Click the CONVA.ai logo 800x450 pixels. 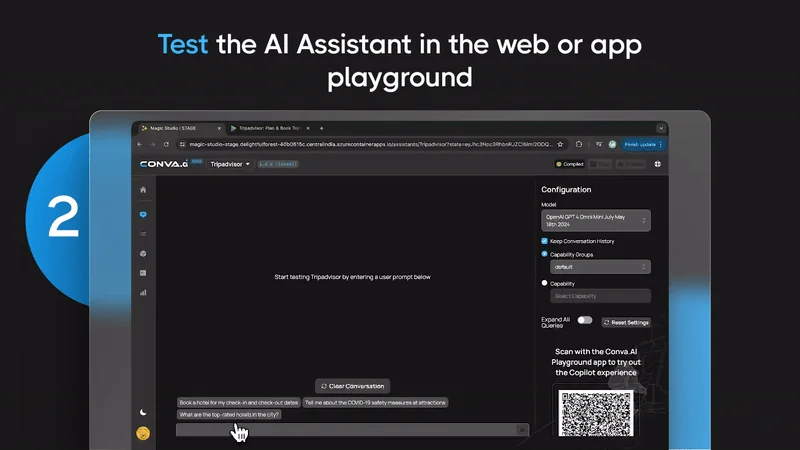click(x=164, y=164)
